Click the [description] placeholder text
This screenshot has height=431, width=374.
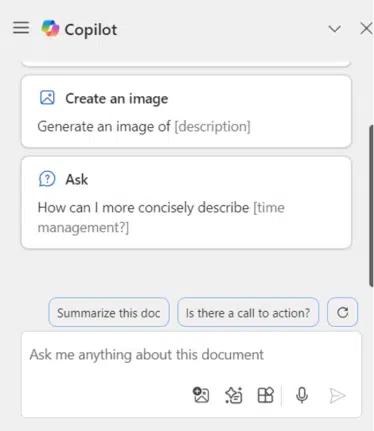(x=212, y=127)
